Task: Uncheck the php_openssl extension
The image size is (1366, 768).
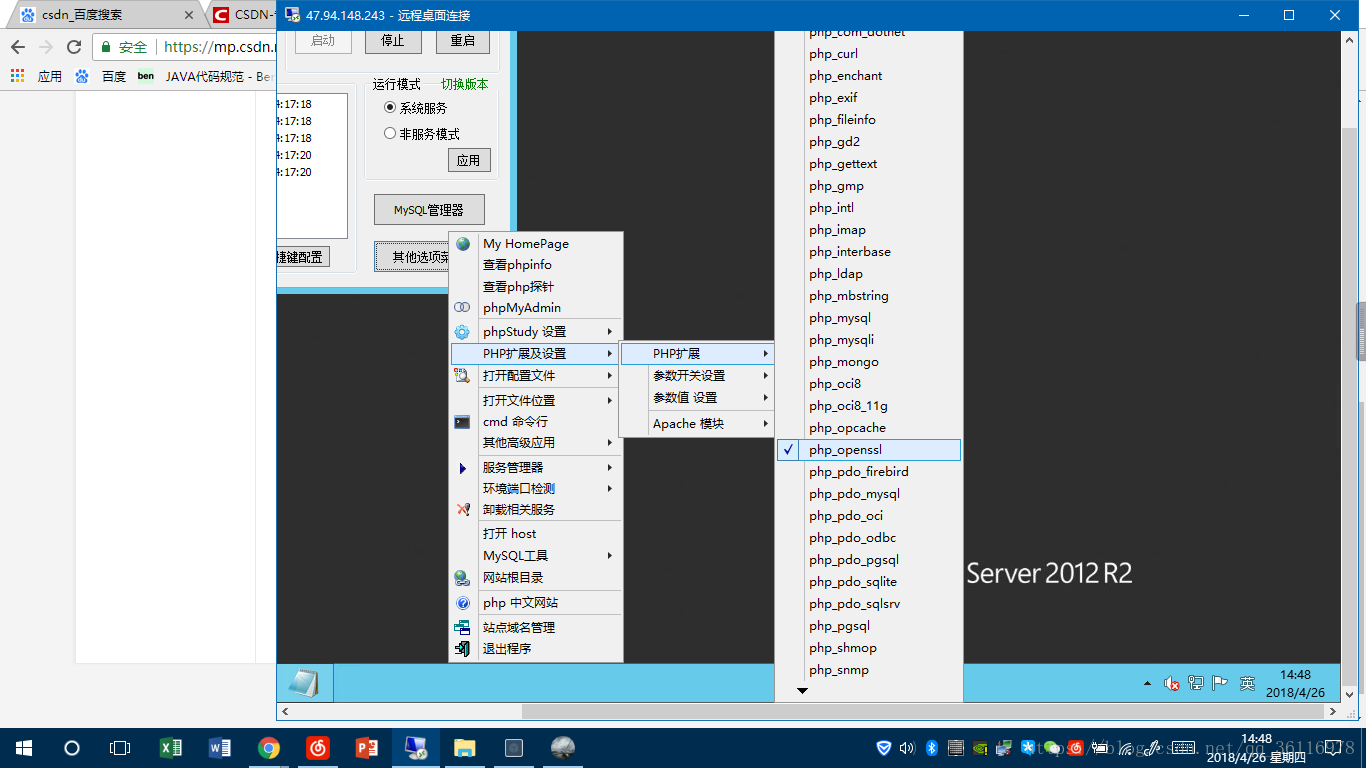Action: pyautogui.click(x=869, y=450)
